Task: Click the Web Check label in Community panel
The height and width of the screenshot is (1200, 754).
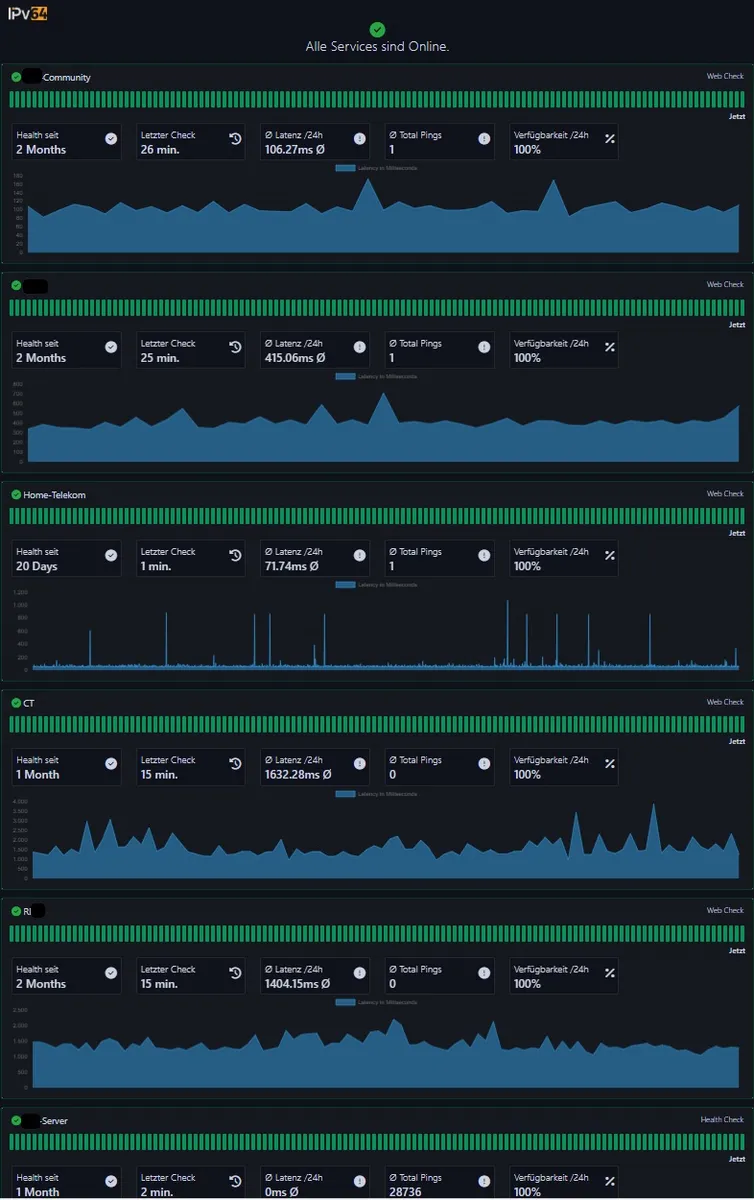Action: (725, 76)
